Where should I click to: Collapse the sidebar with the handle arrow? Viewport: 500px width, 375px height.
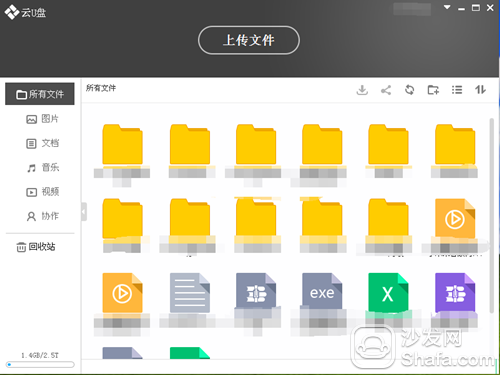tap(84, 211)
